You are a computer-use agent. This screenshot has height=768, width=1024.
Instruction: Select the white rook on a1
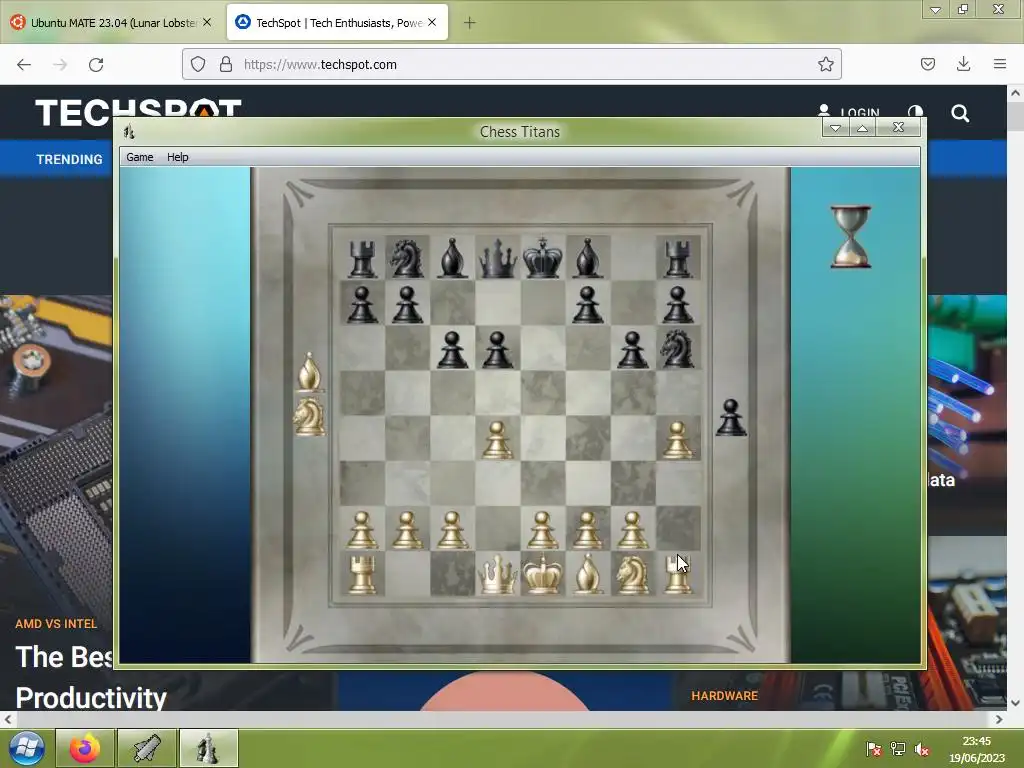(x=362, y=575)
